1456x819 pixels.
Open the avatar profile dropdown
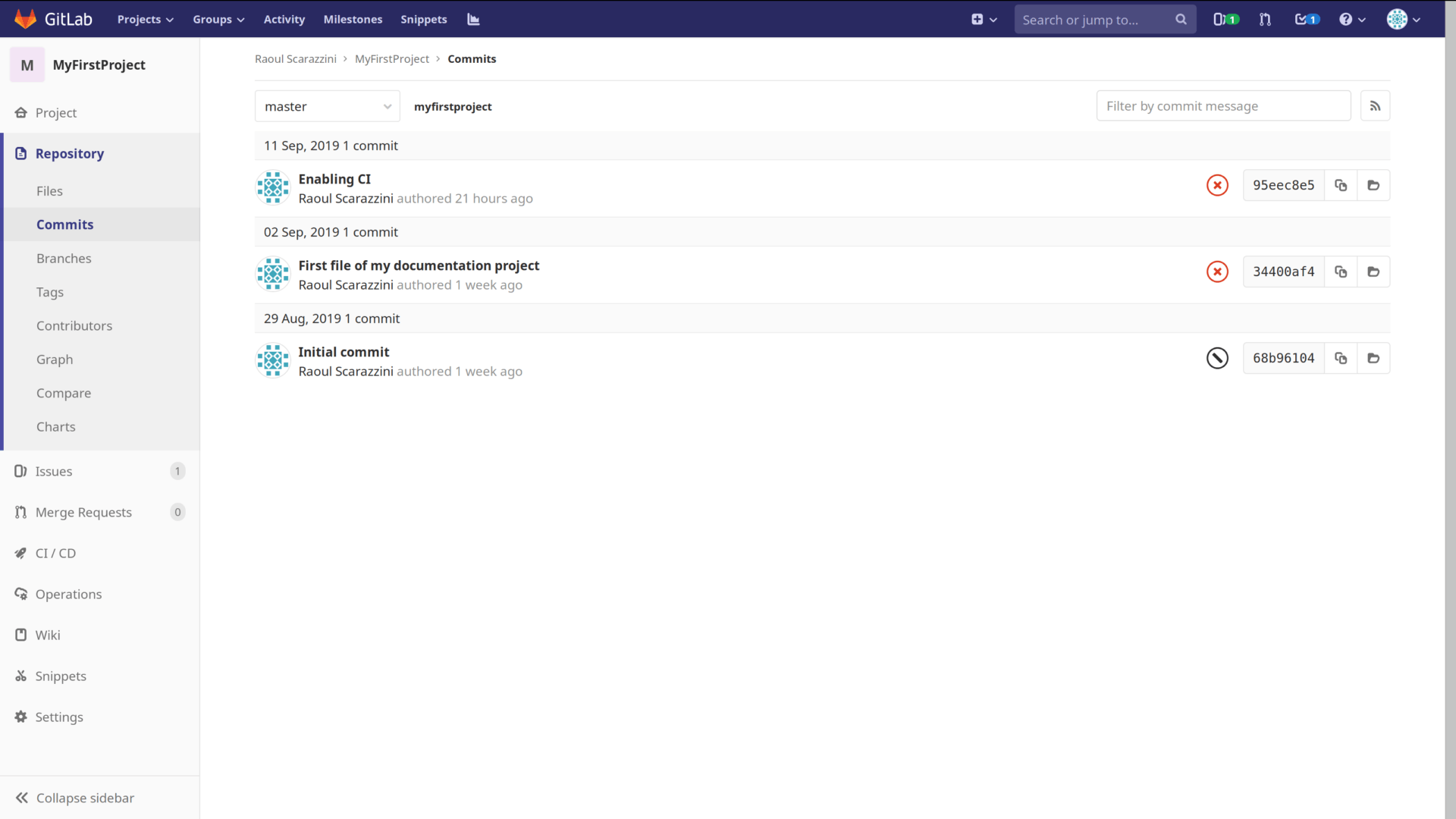click(1402, 19)
